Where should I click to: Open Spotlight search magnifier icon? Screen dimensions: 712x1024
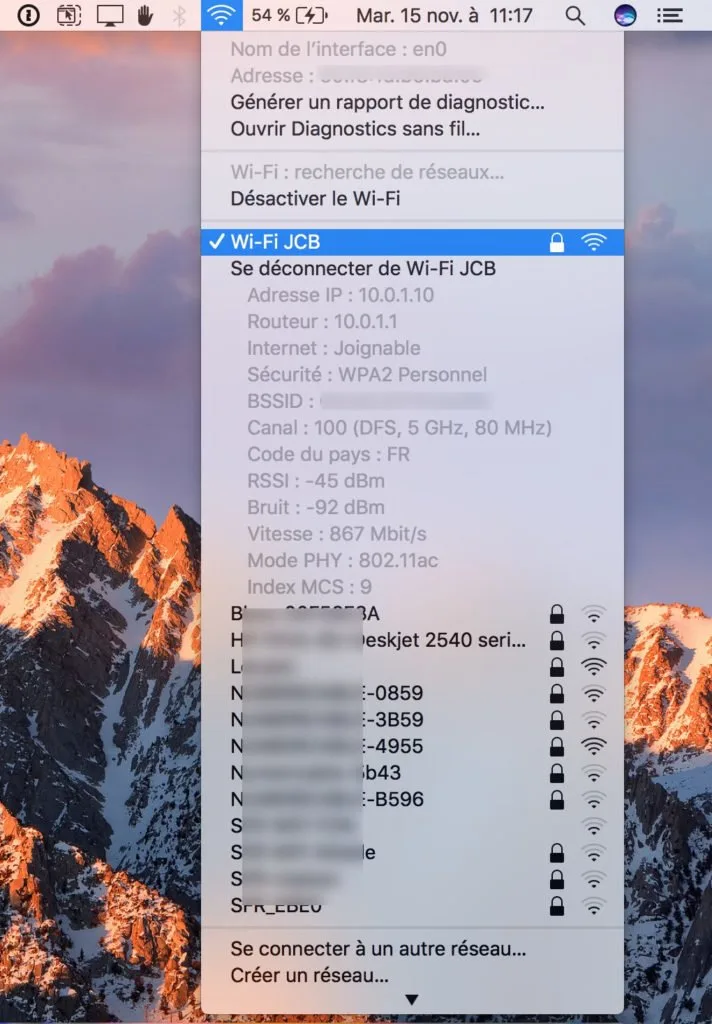point(575,15)
